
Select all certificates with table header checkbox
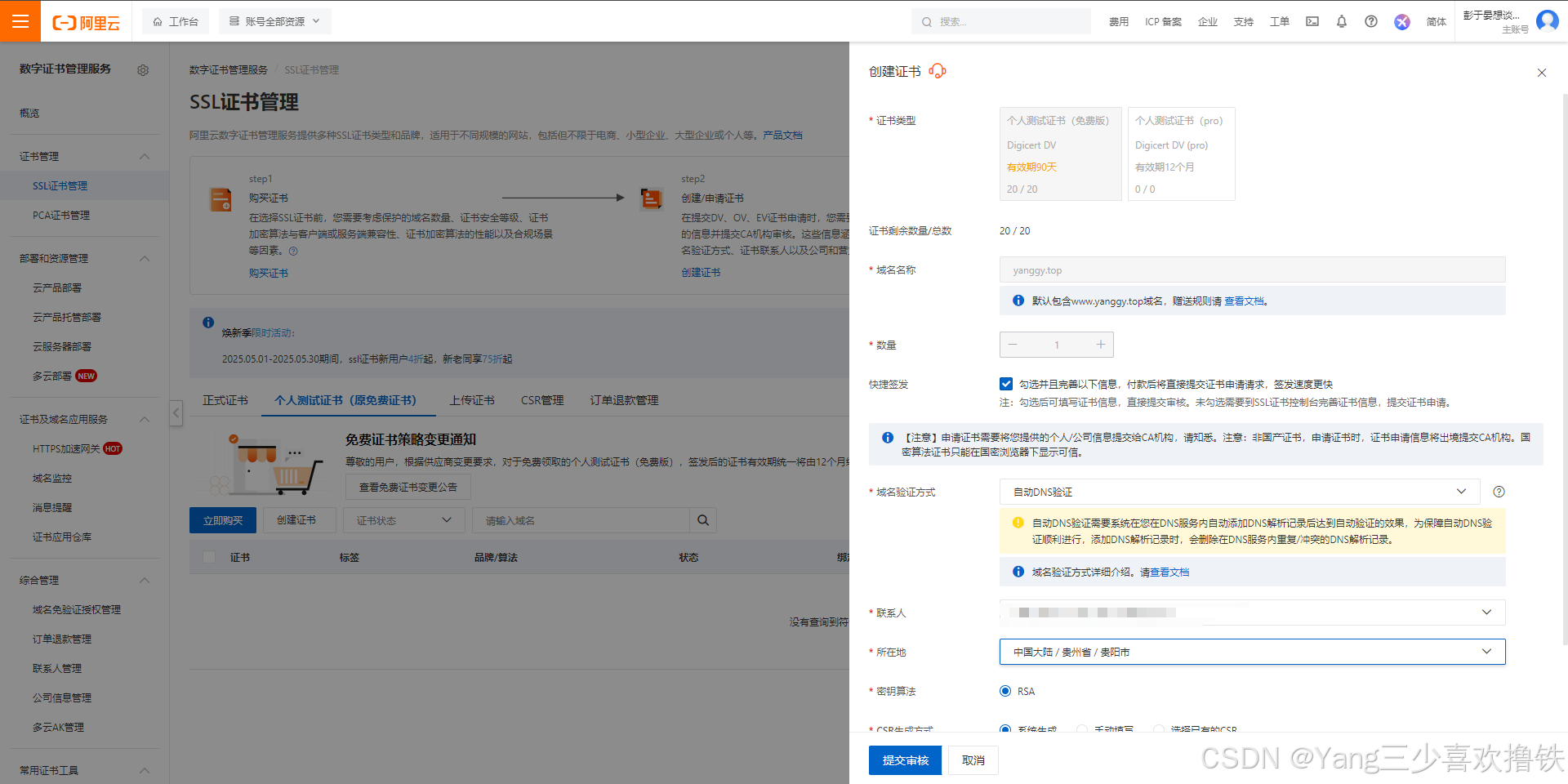[209, 557]
